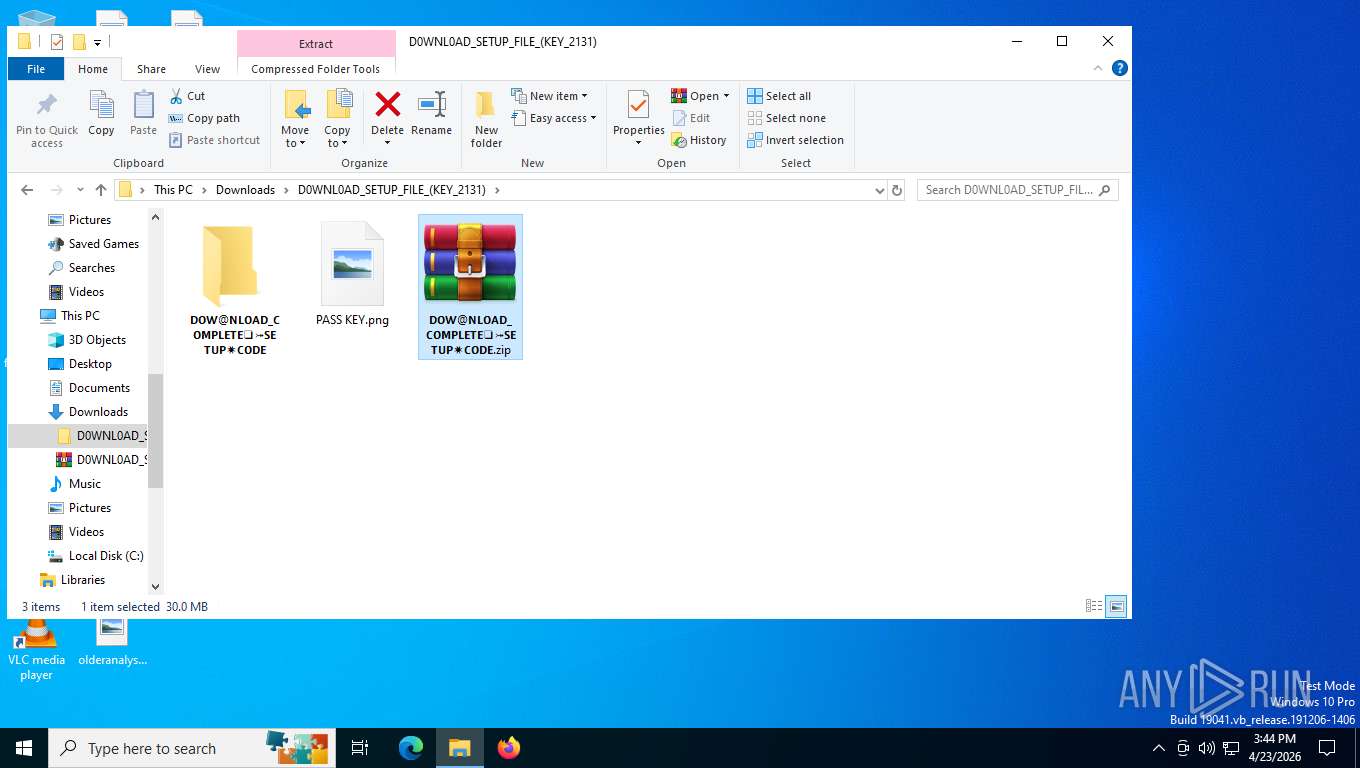The height and width of the screenshot is (768, 1360).
Task: Open Explorer Help icon
Action: click(x=1120, y=68)
